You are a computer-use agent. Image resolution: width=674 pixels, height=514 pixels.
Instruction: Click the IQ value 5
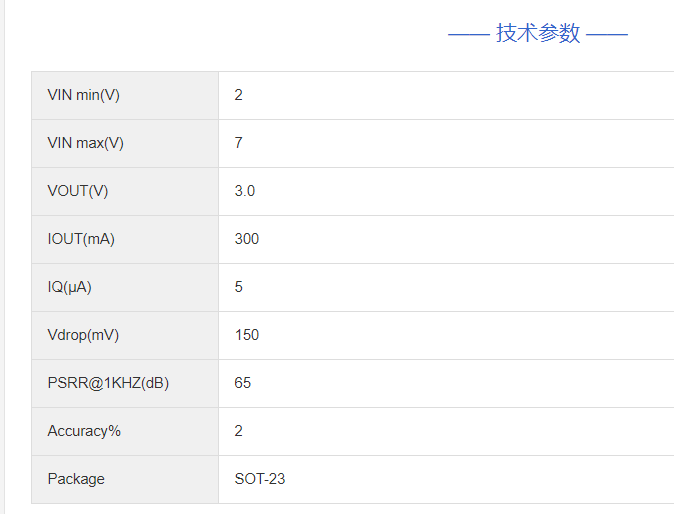[239, 287]
